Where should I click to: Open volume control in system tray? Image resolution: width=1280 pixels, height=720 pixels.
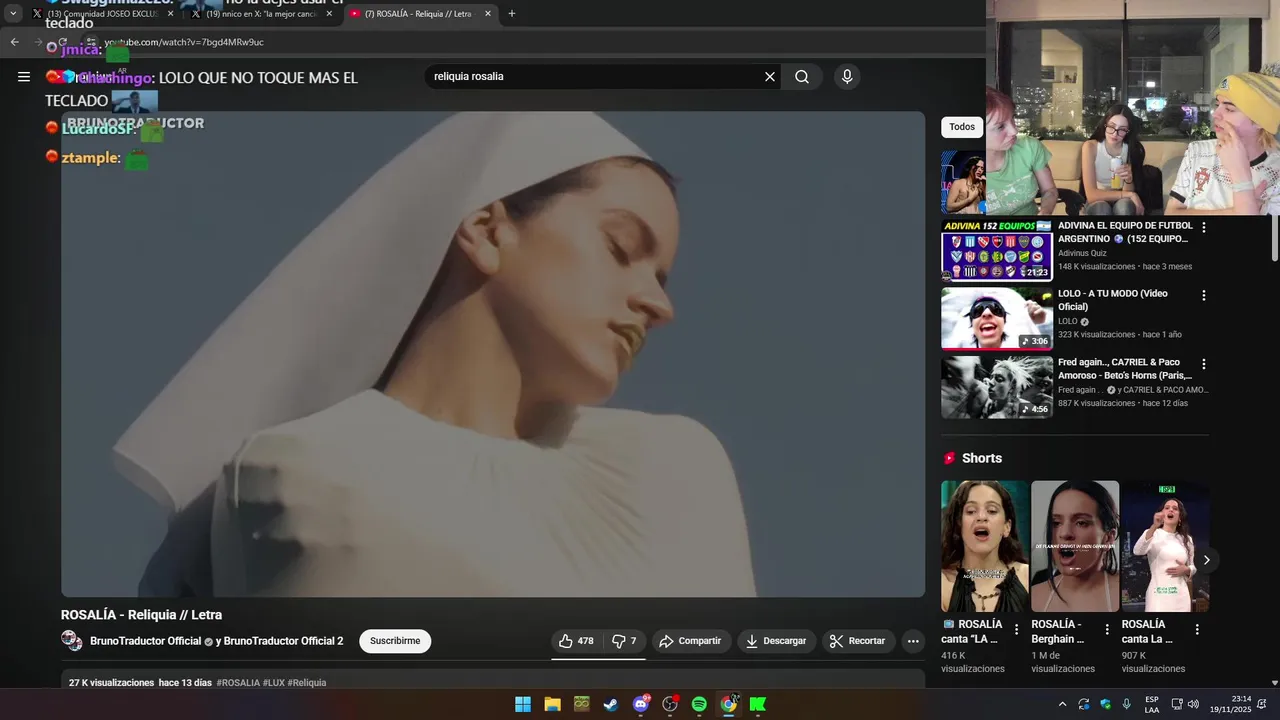coord(1193,704)
